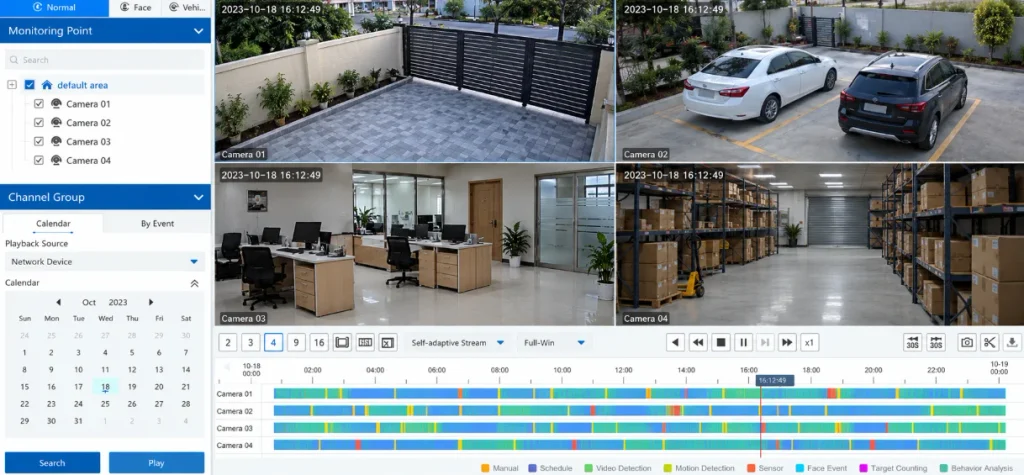This screenshot has height=475, width=1024.
Task: Close all playback windows icon
Action: (388, 342)
